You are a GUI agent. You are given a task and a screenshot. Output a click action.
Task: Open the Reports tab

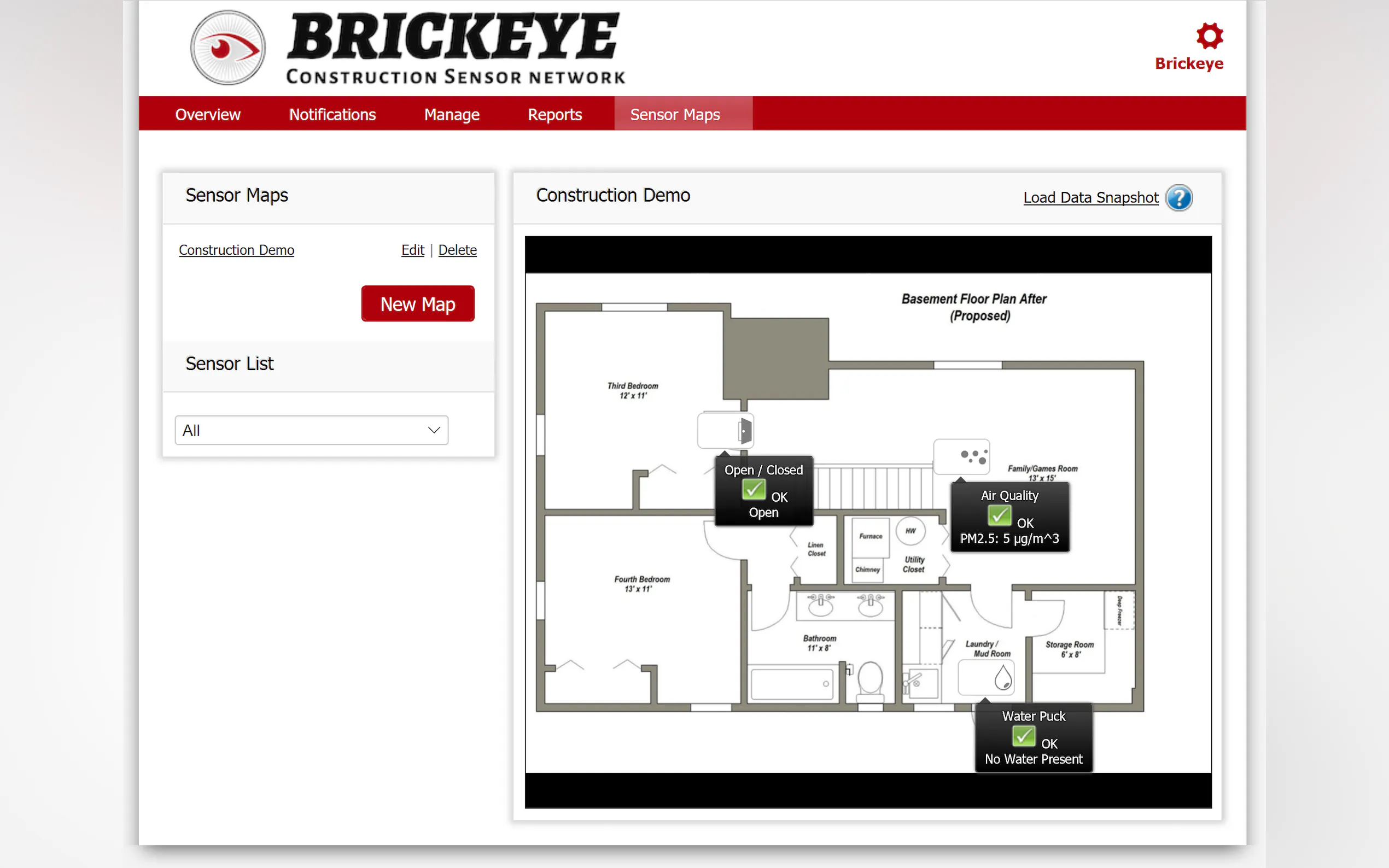[x=554, y=114]
